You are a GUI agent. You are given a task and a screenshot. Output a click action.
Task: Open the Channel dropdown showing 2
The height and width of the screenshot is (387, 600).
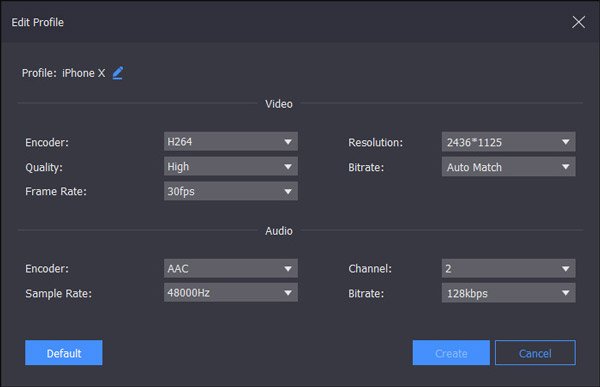(x=508, y=268)
